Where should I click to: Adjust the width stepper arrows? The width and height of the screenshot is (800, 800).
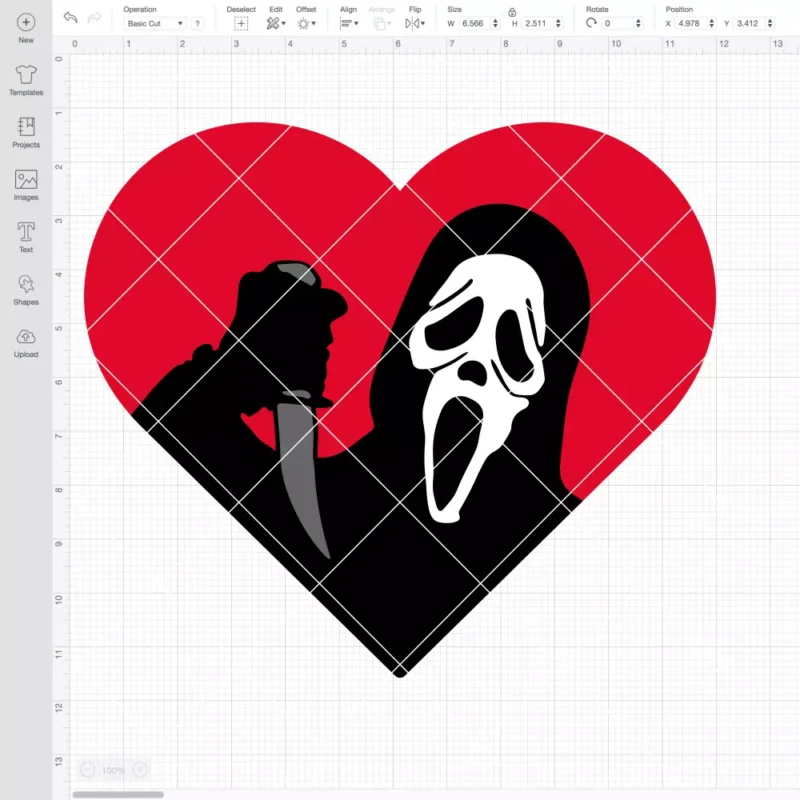[x=495, y=23]
